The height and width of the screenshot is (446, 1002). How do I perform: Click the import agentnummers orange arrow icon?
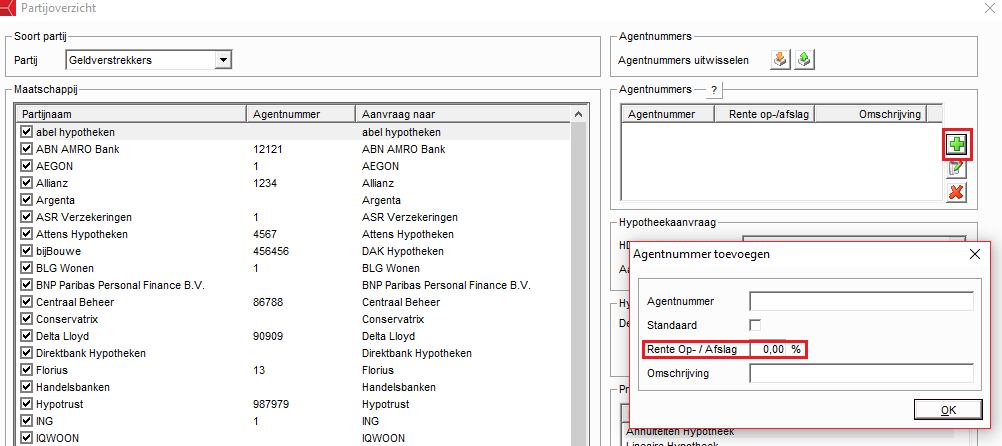780,59
